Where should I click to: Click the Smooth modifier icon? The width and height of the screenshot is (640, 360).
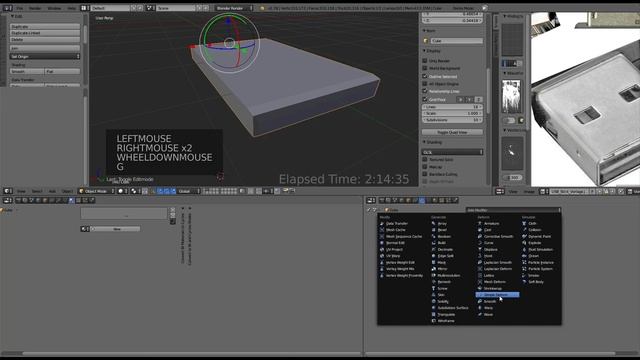pos(480,301)
